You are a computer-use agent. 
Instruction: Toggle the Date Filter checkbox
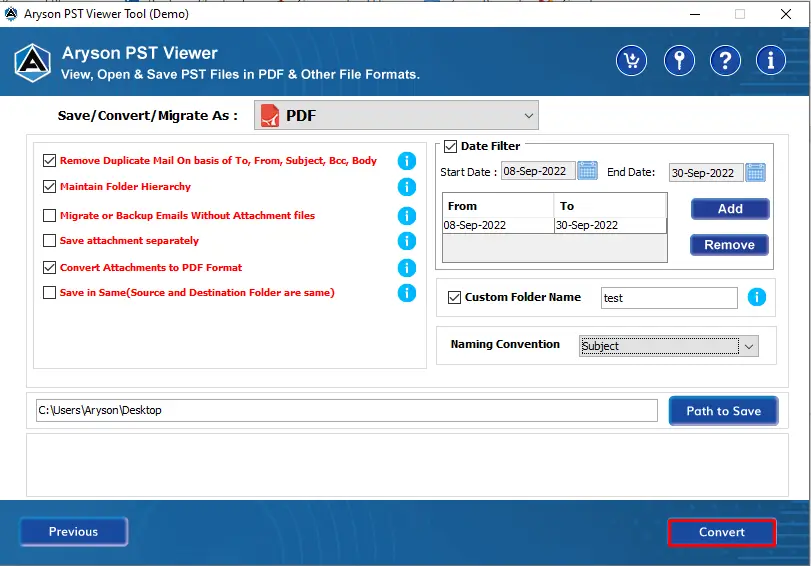click(450, 146)
